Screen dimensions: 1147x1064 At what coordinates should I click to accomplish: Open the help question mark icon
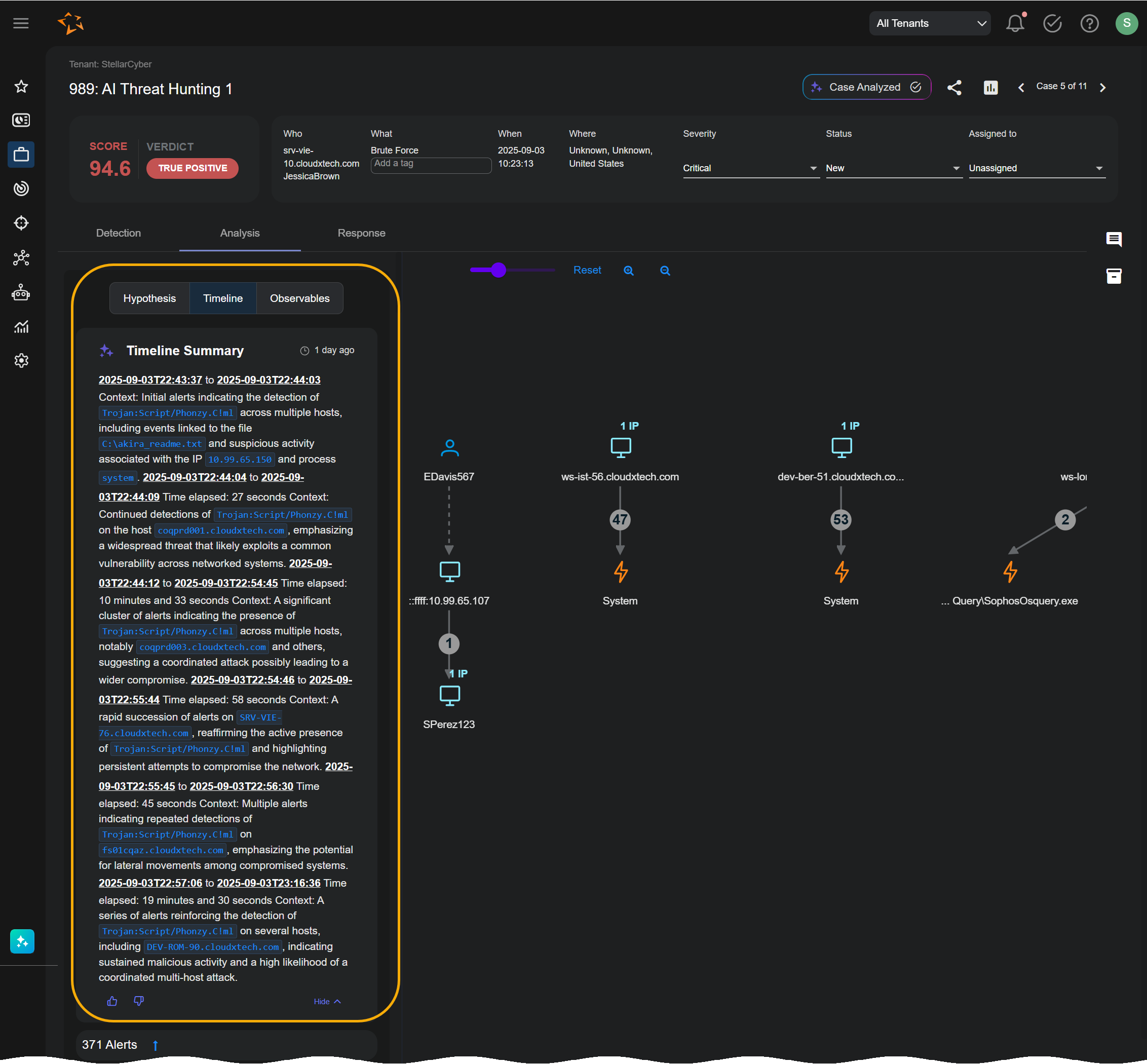pyautogui.click(x=1089, y=24)
